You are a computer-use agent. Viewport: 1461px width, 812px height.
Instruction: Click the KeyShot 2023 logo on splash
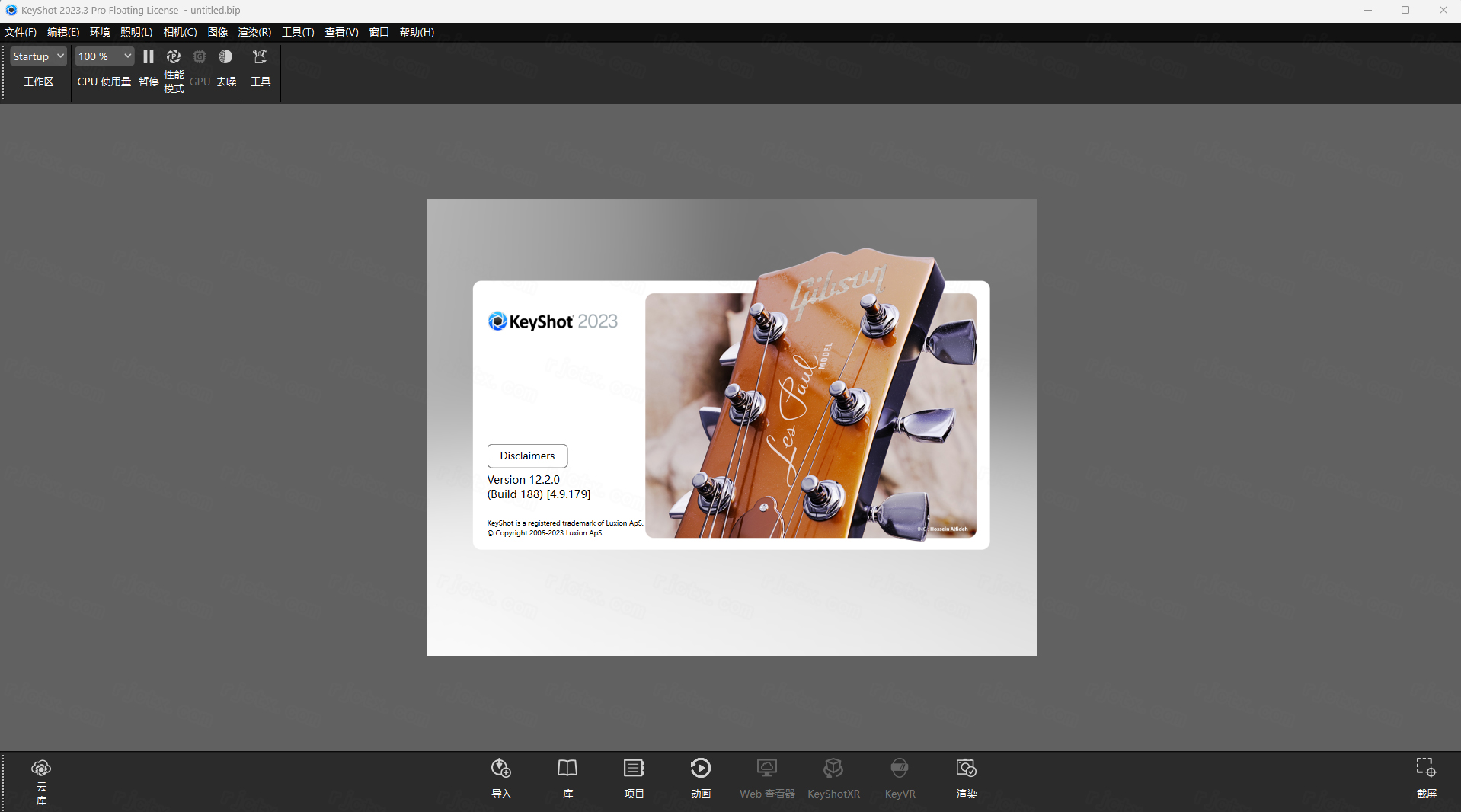553,321
